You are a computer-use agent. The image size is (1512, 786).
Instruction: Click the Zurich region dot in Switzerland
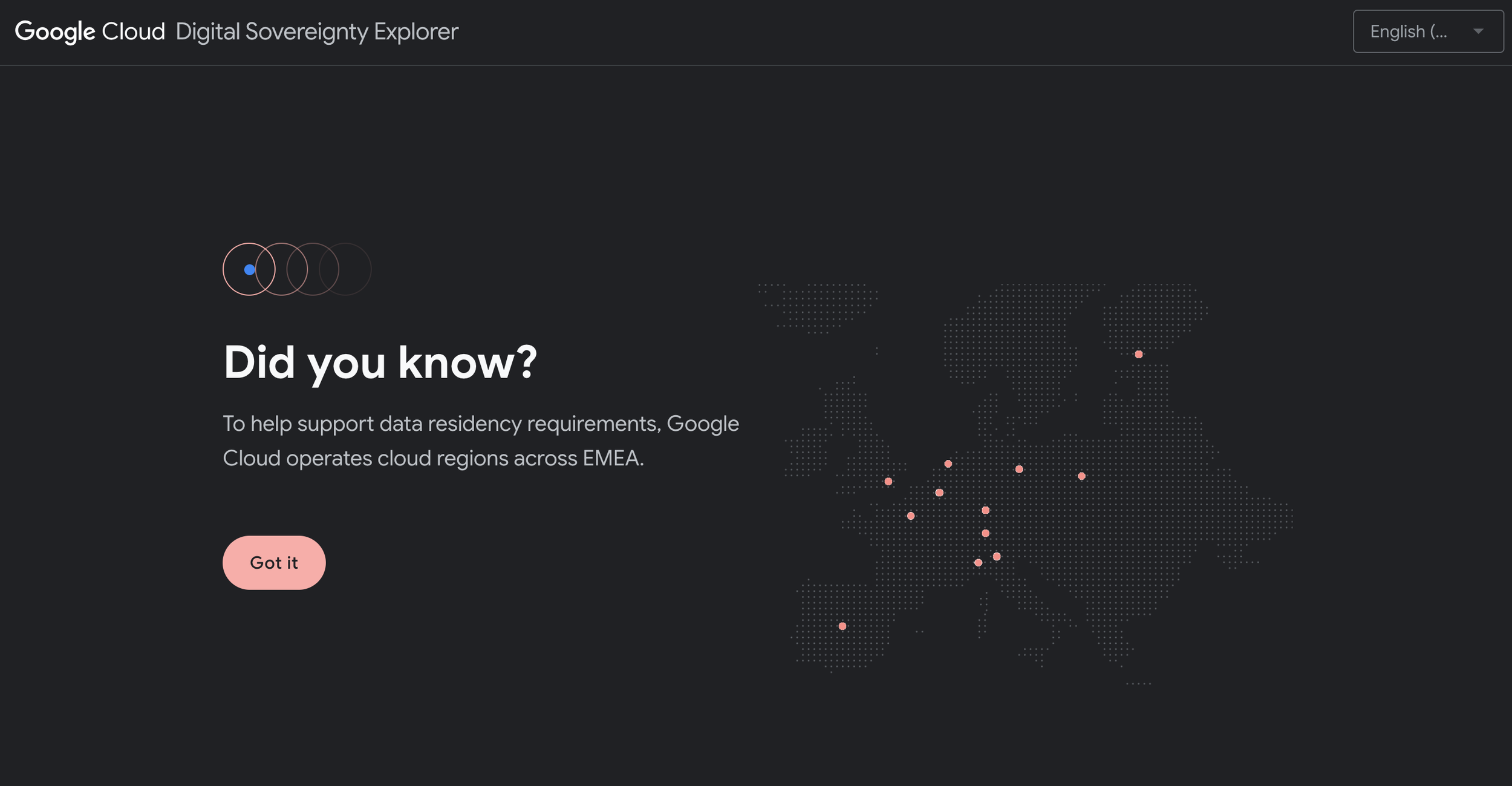pyautogui.click(x=985, y=533)
